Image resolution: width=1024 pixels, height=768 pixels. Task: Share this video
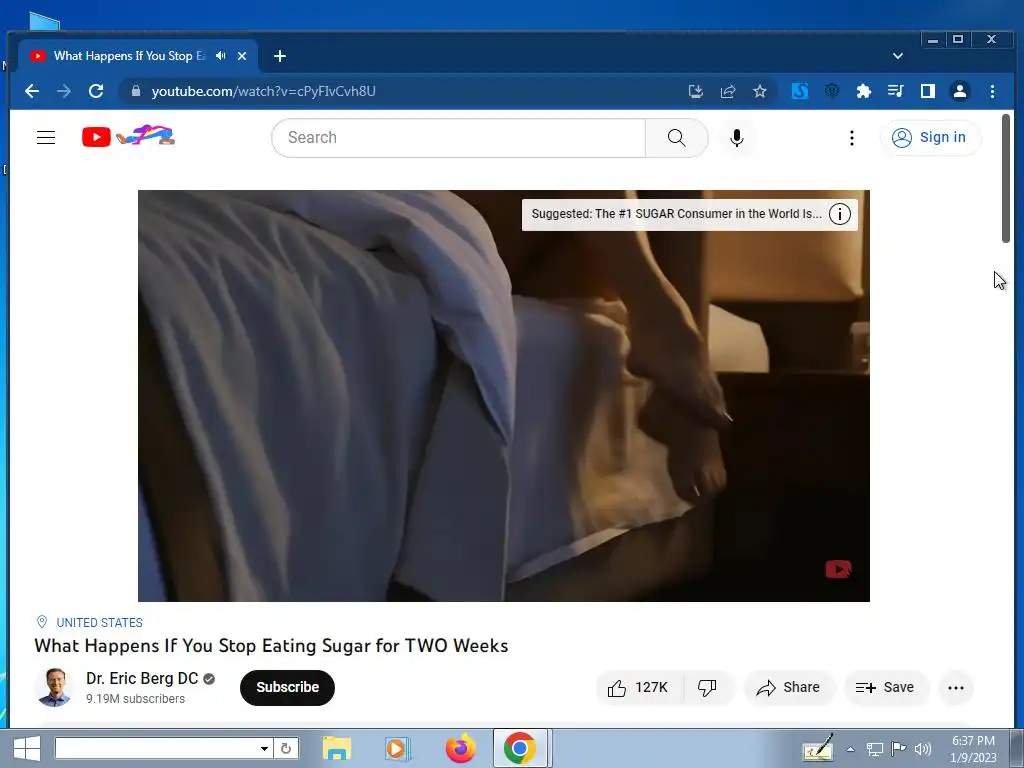[x=788, y=688]
